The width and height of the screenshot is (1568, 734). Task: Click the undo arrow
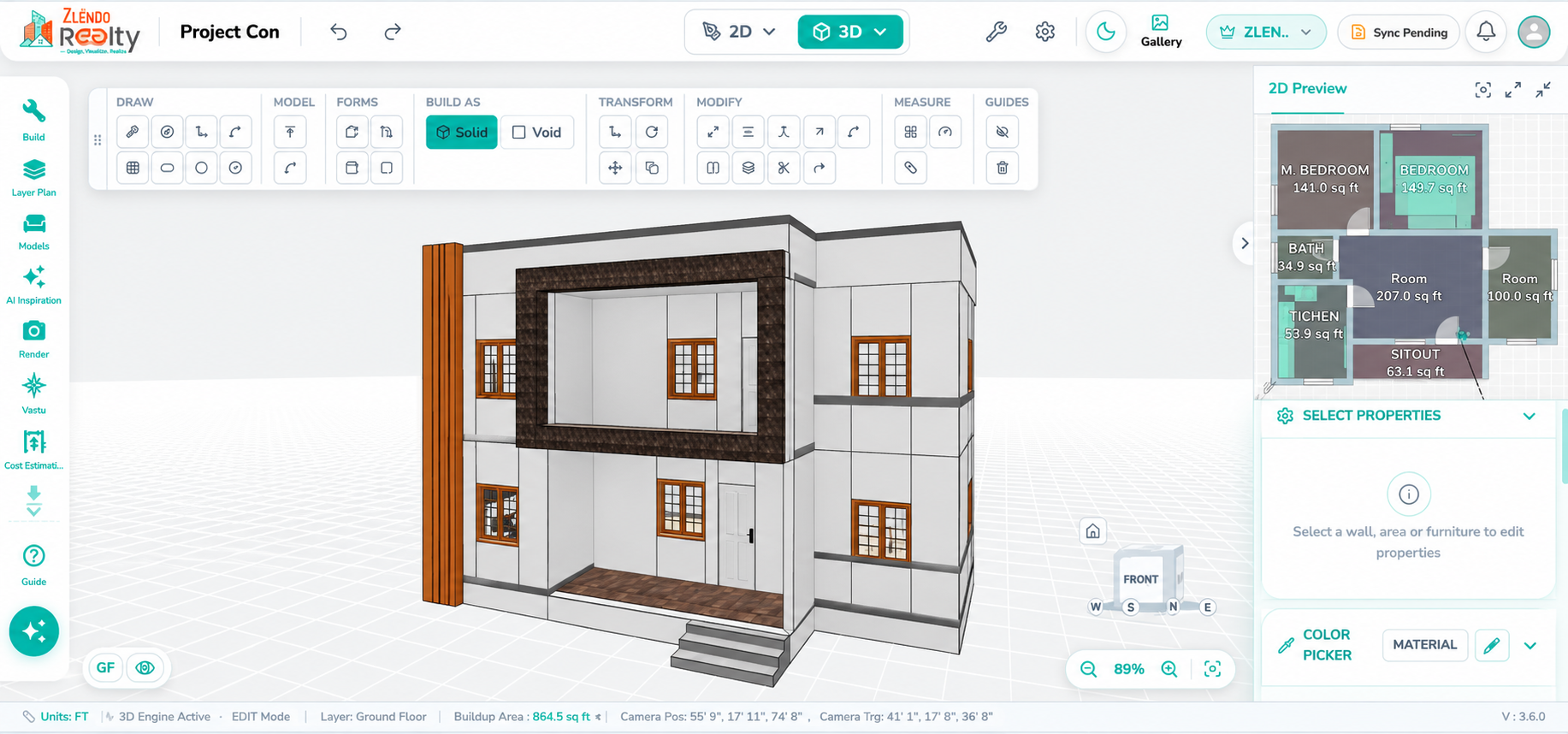click(x=339, y=32)
